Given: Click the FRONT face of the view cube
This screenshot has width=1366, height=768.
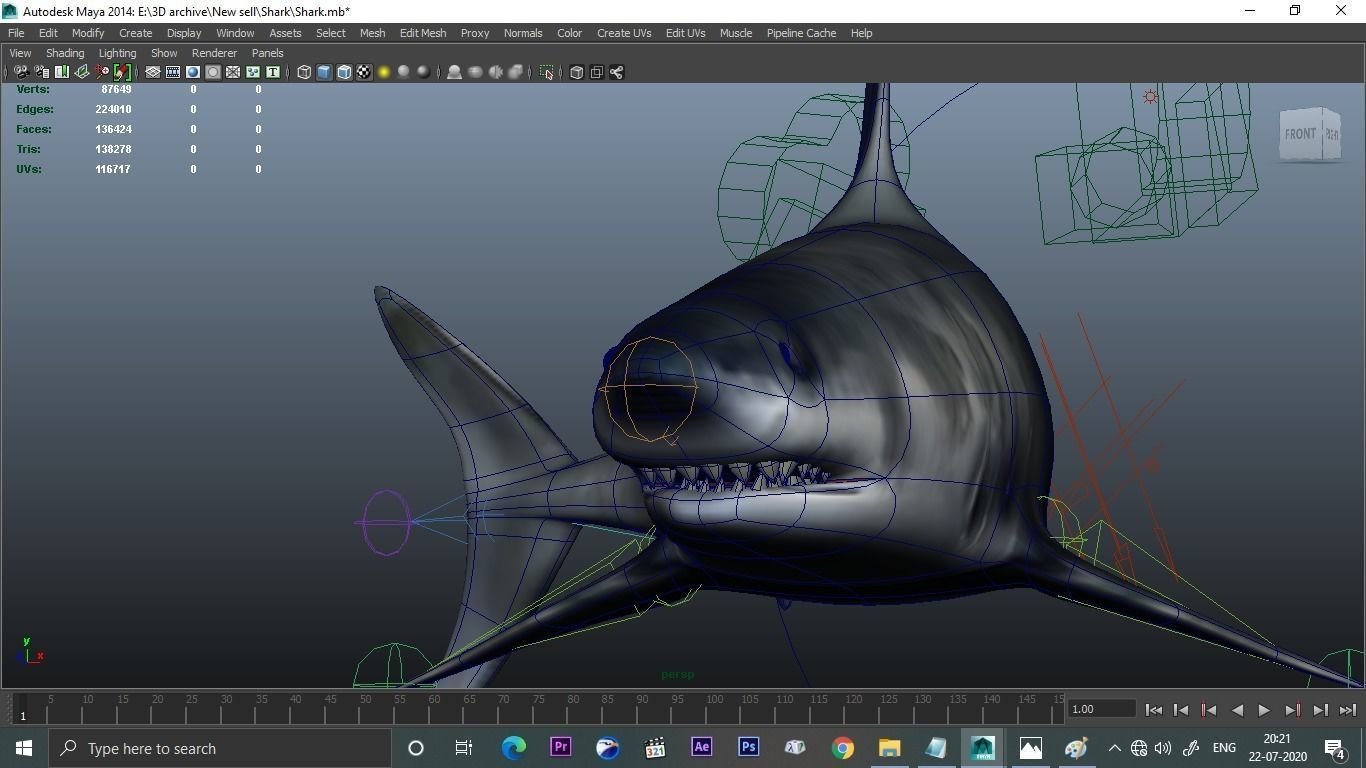Looking at the screenshot, I should (1300, 134).
